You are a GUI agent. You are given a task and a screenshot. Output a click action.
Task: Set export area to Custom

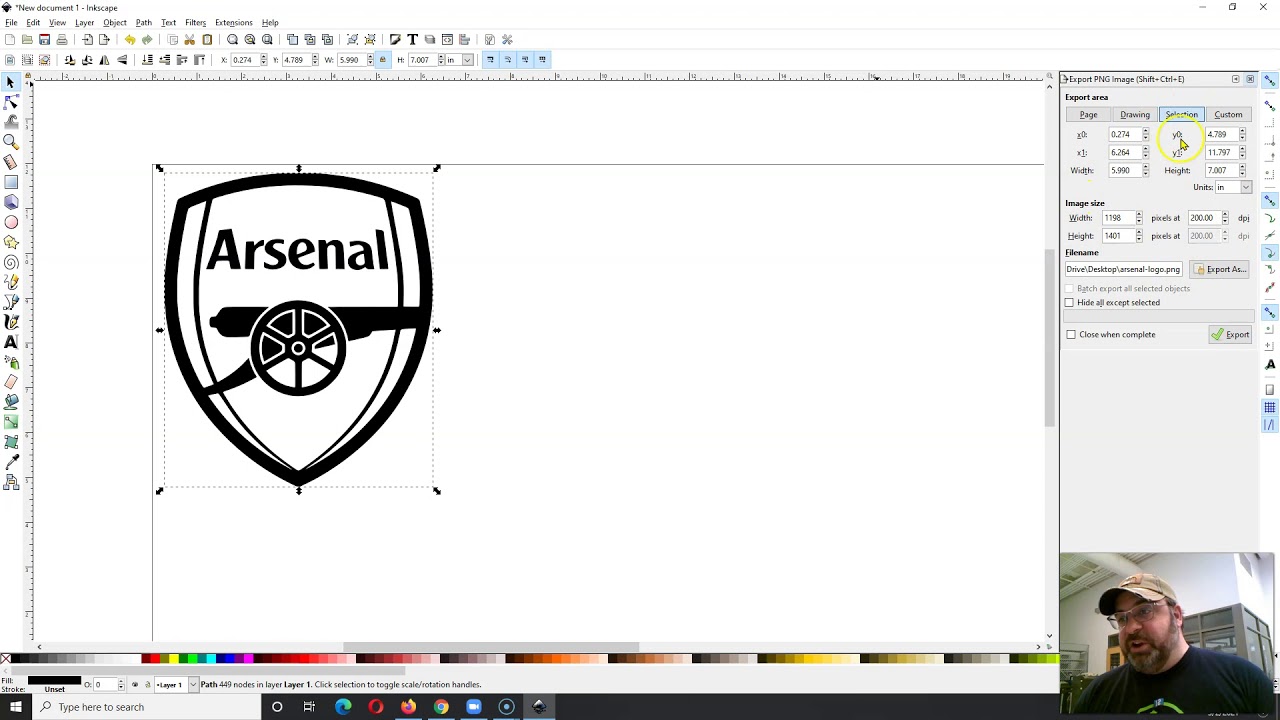click(1228, 115)
